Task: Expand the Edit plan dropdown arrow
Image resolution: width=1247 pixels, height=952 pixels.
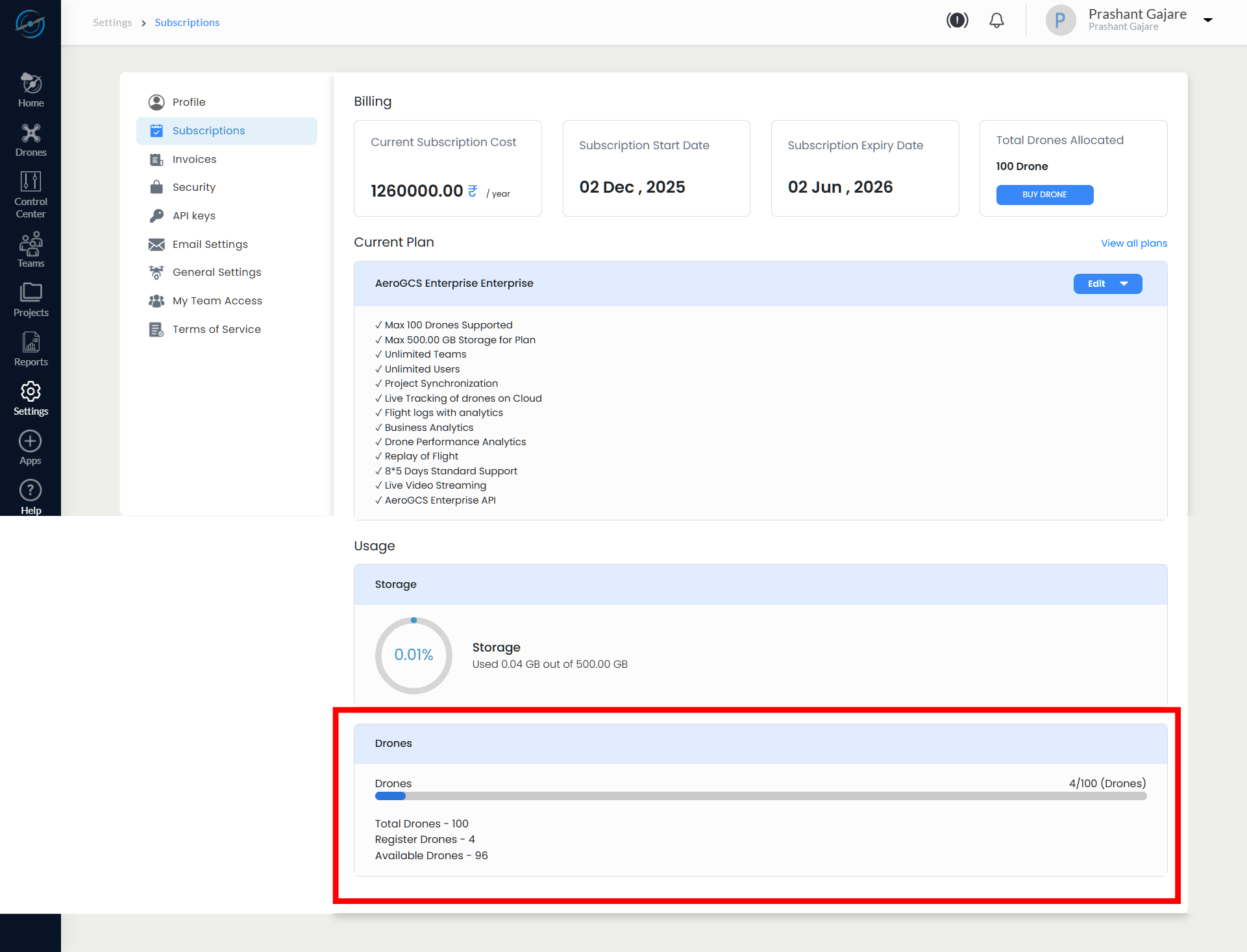Action: (x=1124, y=284)
